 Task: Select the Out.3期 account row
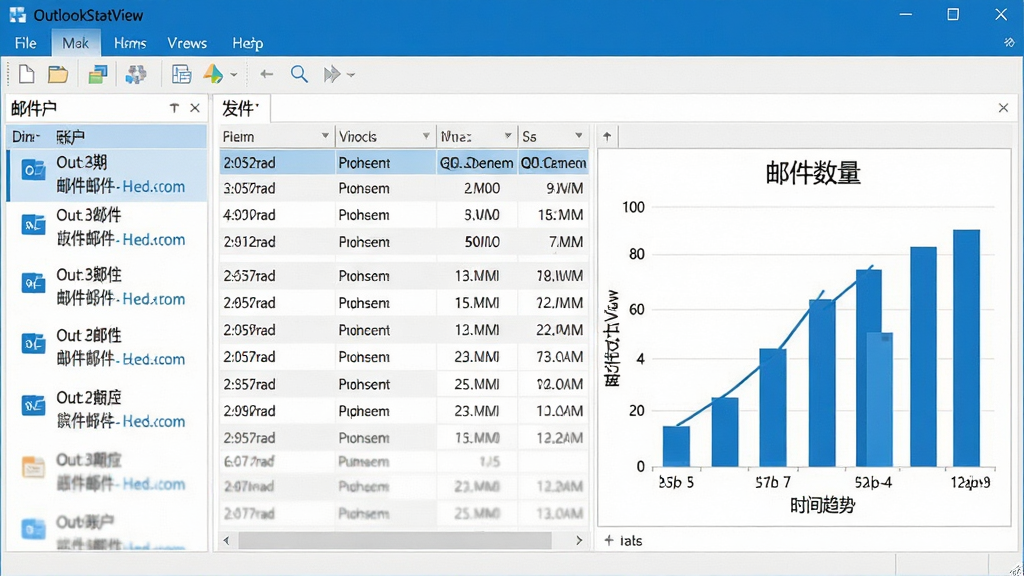pyautogui.click(x=107, y=174)
